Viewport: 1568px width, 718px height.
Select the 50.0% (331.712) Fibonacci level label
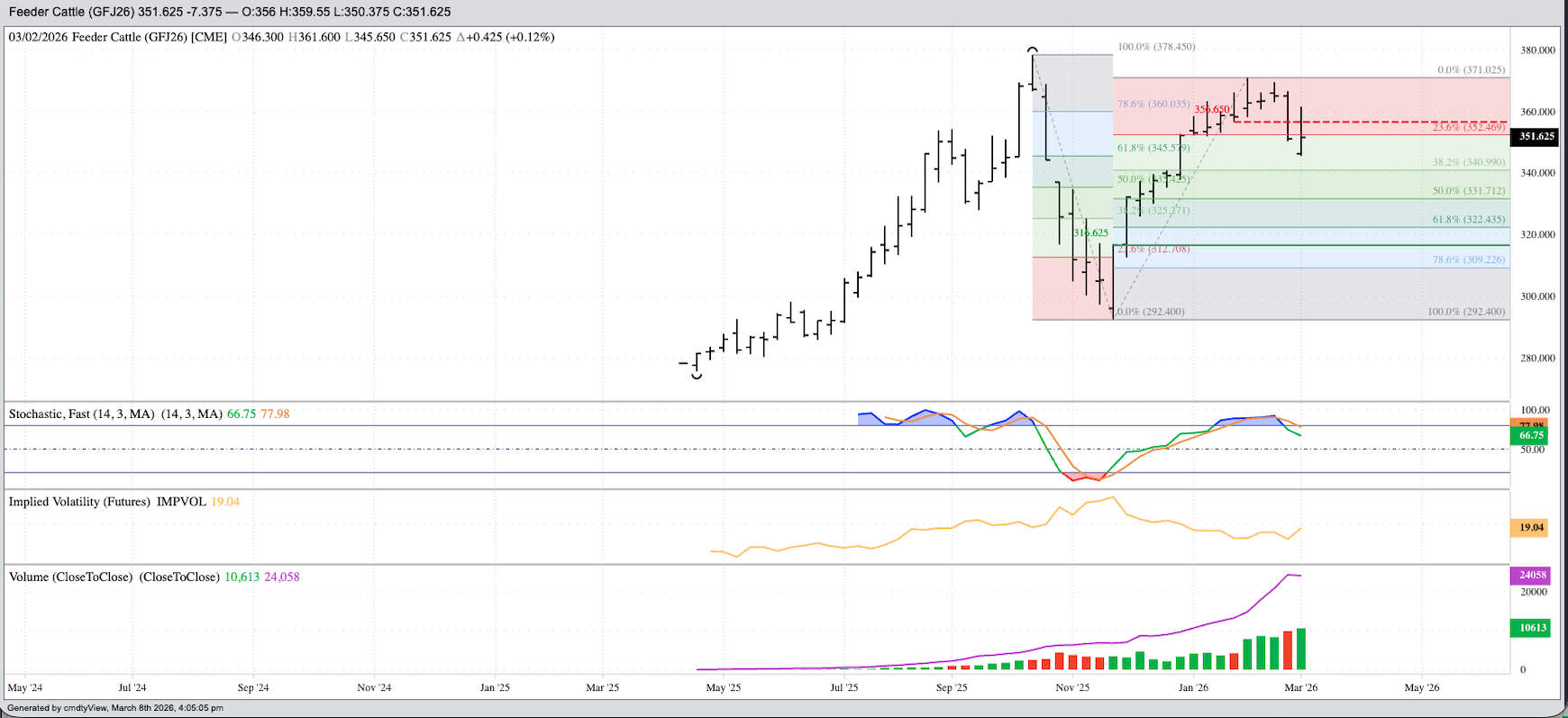point(1468,192)
